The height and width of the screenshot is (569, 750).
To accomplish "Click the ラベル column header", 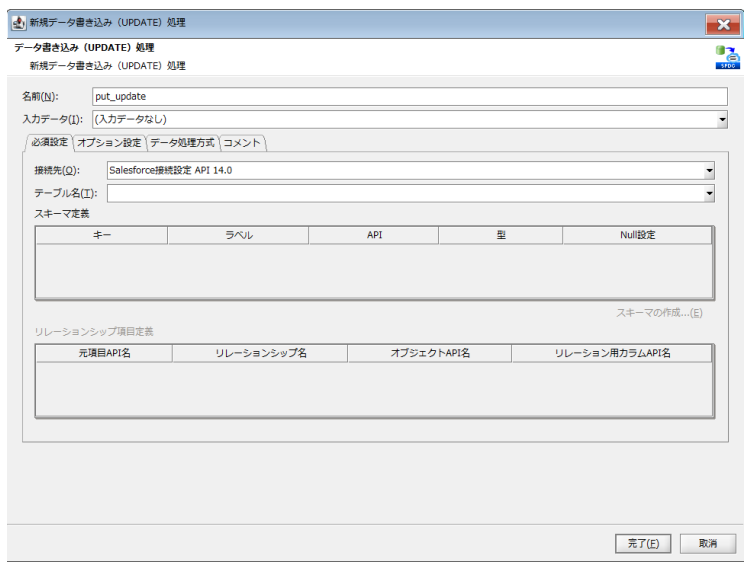I will (238, 235).
